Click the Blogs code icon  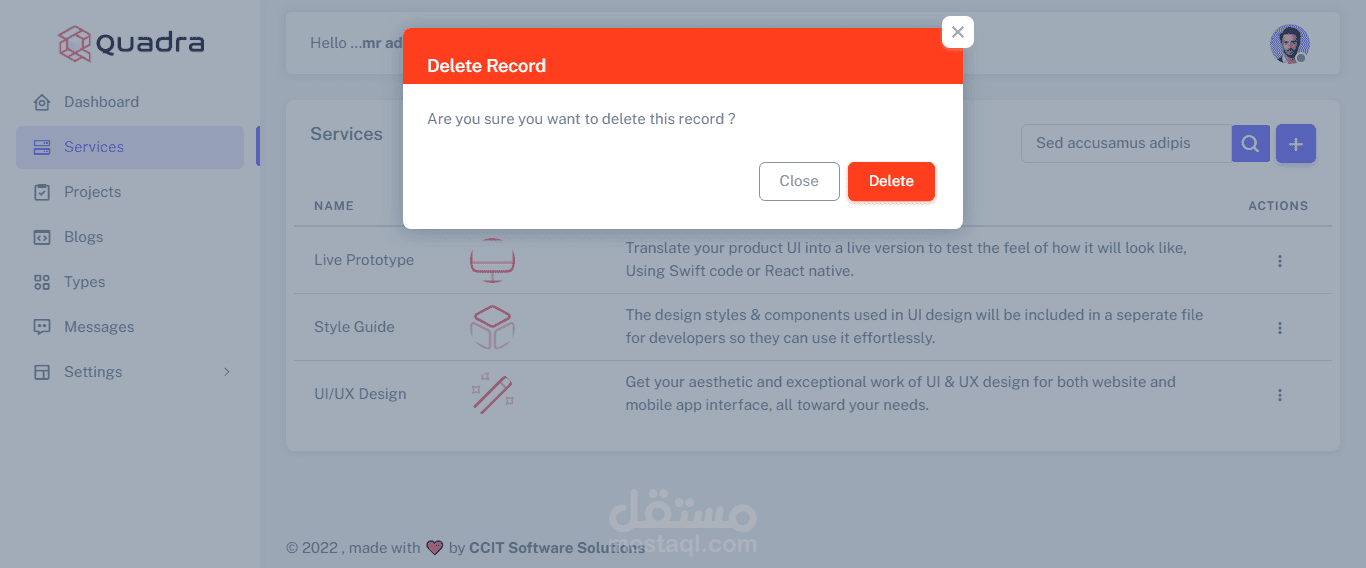(x=41, y=237)
